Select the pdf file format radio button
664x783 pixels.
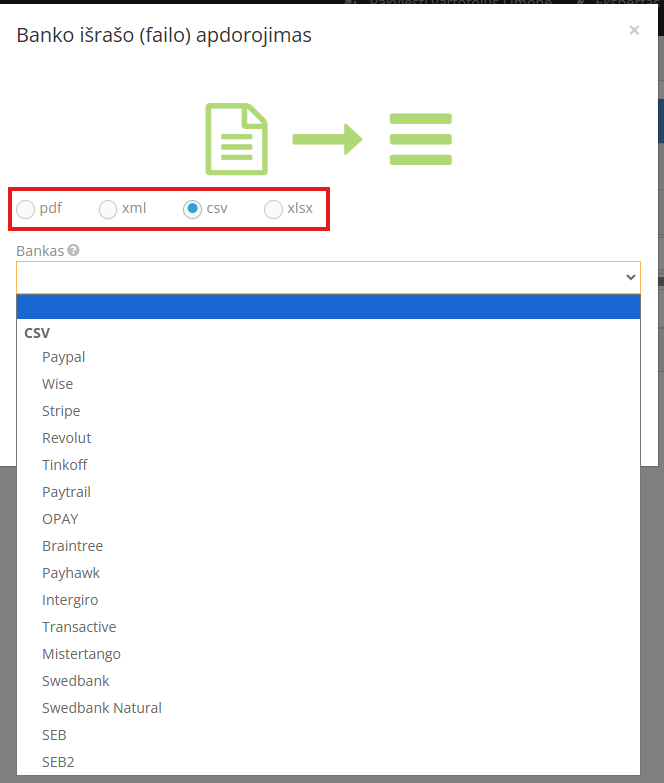25,209
